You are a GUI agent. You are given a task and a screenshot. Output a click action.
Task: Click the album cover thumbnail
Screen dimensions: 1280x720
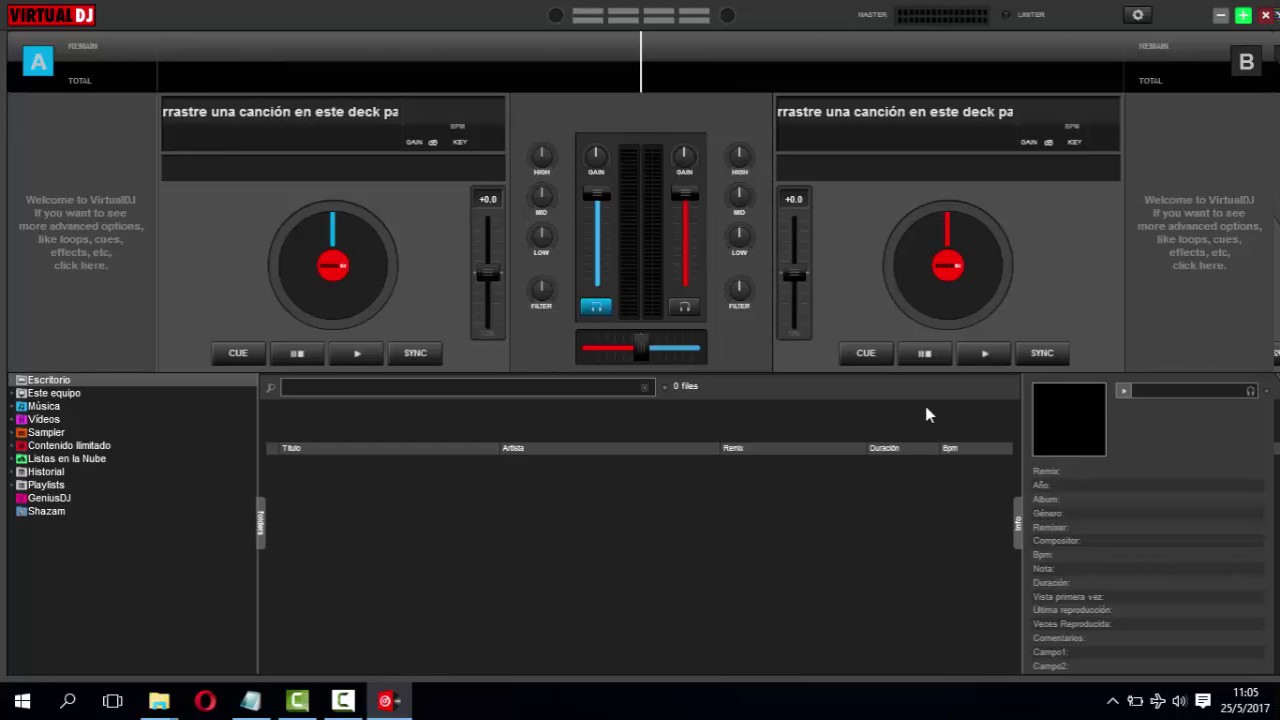tap(1069, 419)
